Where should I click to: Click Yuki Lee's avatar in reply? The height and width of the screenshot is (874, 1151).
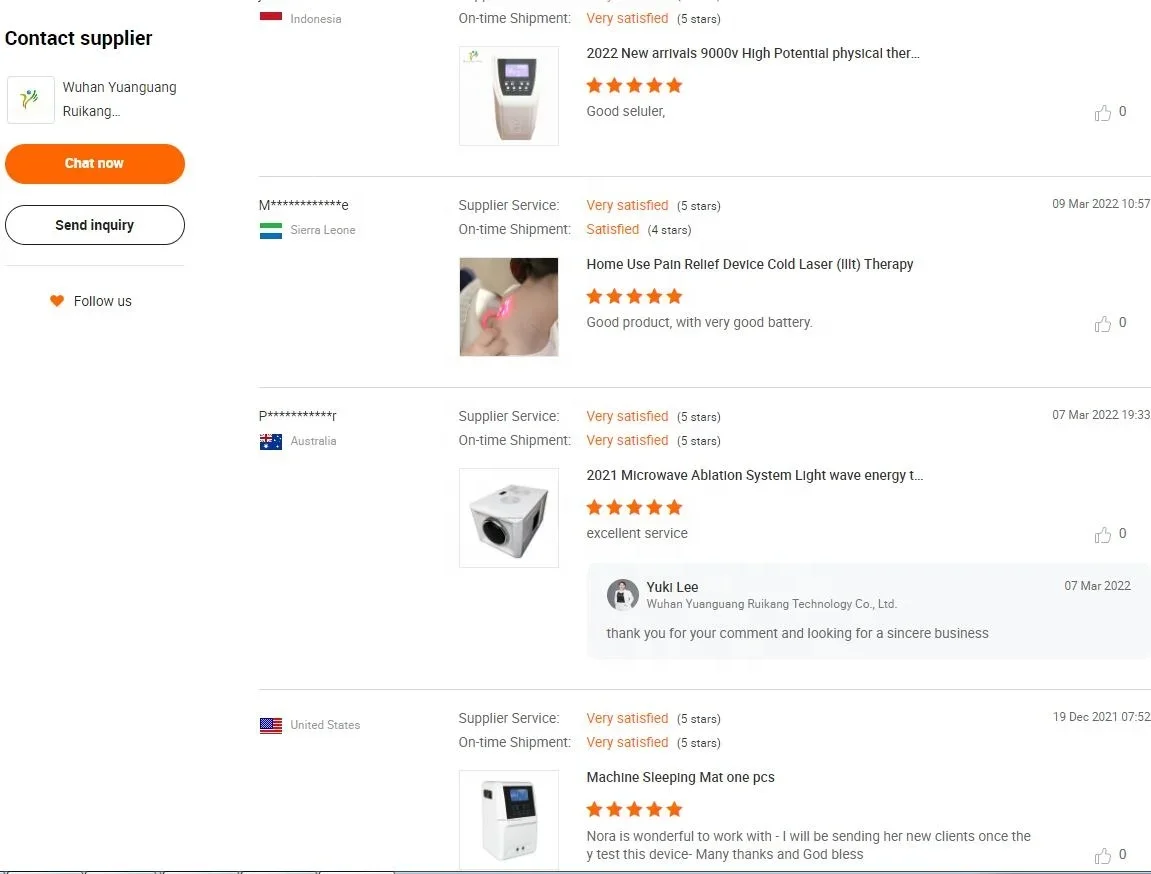[x=622, y=594]
